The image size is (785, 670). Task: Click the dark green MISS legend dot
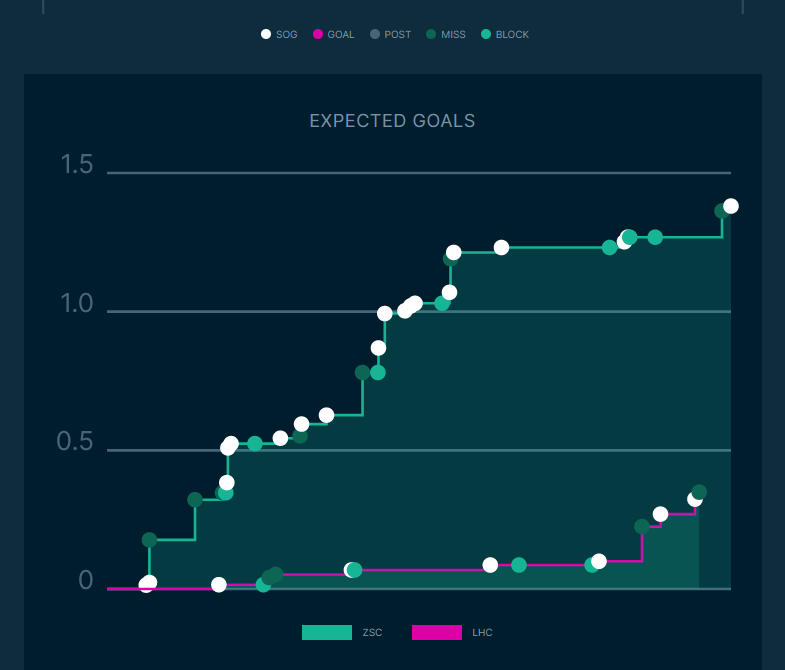tap(431, 34)
